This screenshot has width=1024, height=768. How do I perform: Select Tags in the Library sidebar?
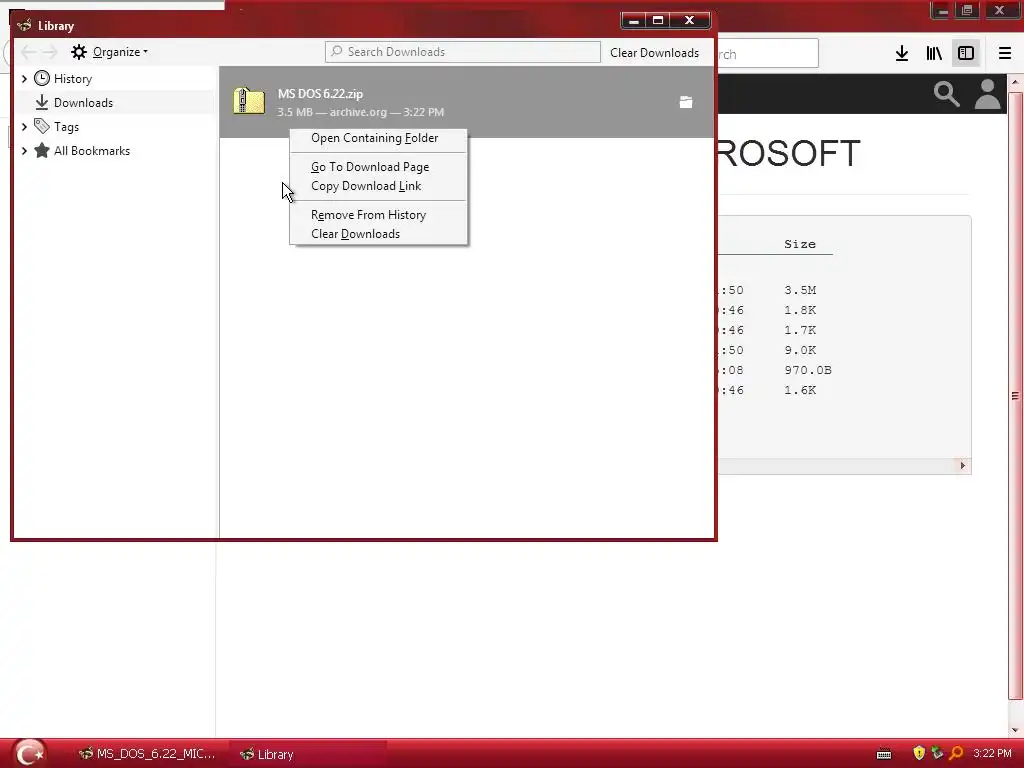pyautogui.click(x=66, y=127)
